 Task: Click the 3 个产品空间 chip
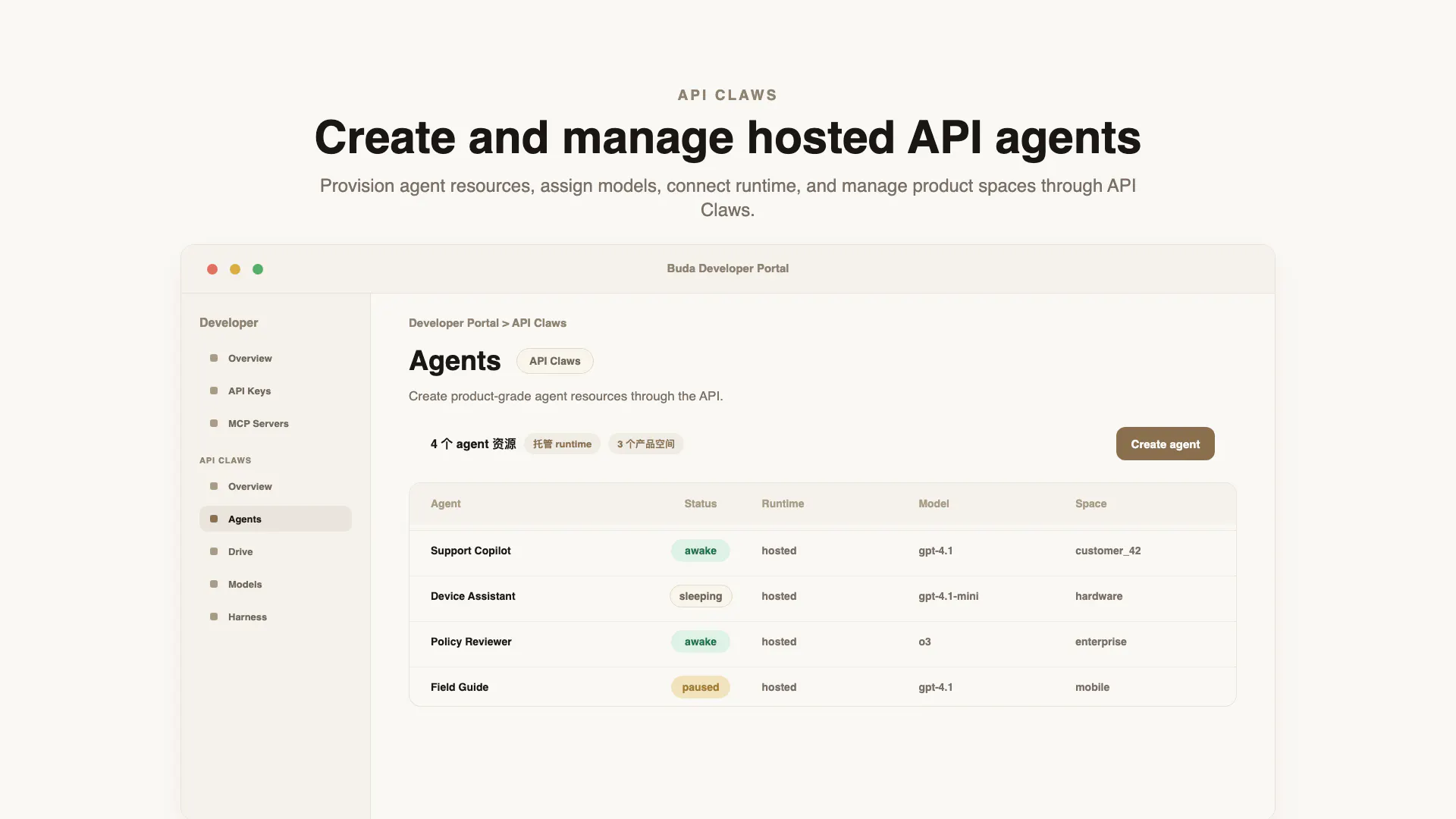[645, 444]
